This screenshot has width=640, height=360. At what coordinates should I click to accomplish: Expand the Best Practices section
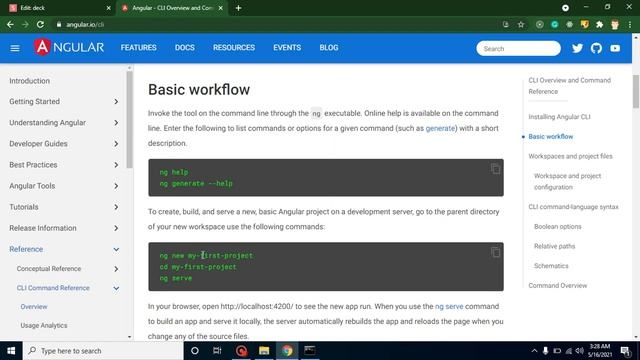116,165
